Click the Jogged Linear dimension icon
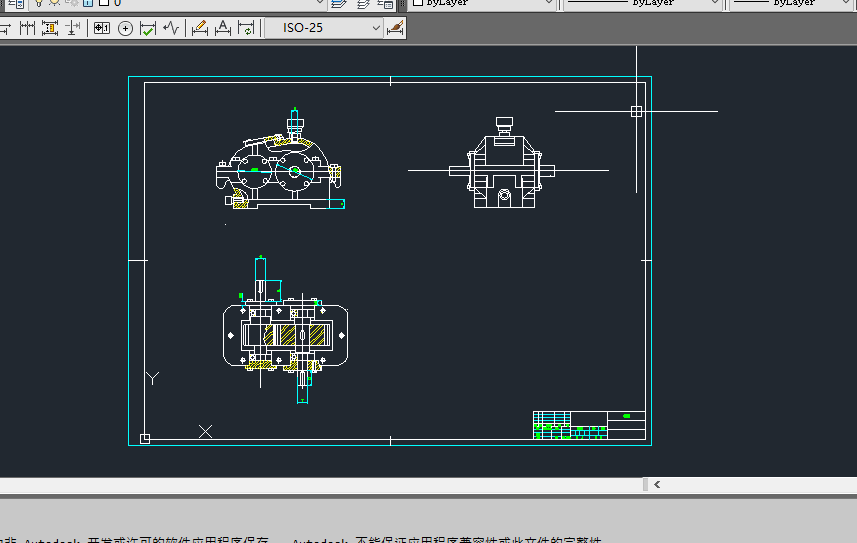The width and height of the screenshot is (857, 543). (x=172, y=28)
